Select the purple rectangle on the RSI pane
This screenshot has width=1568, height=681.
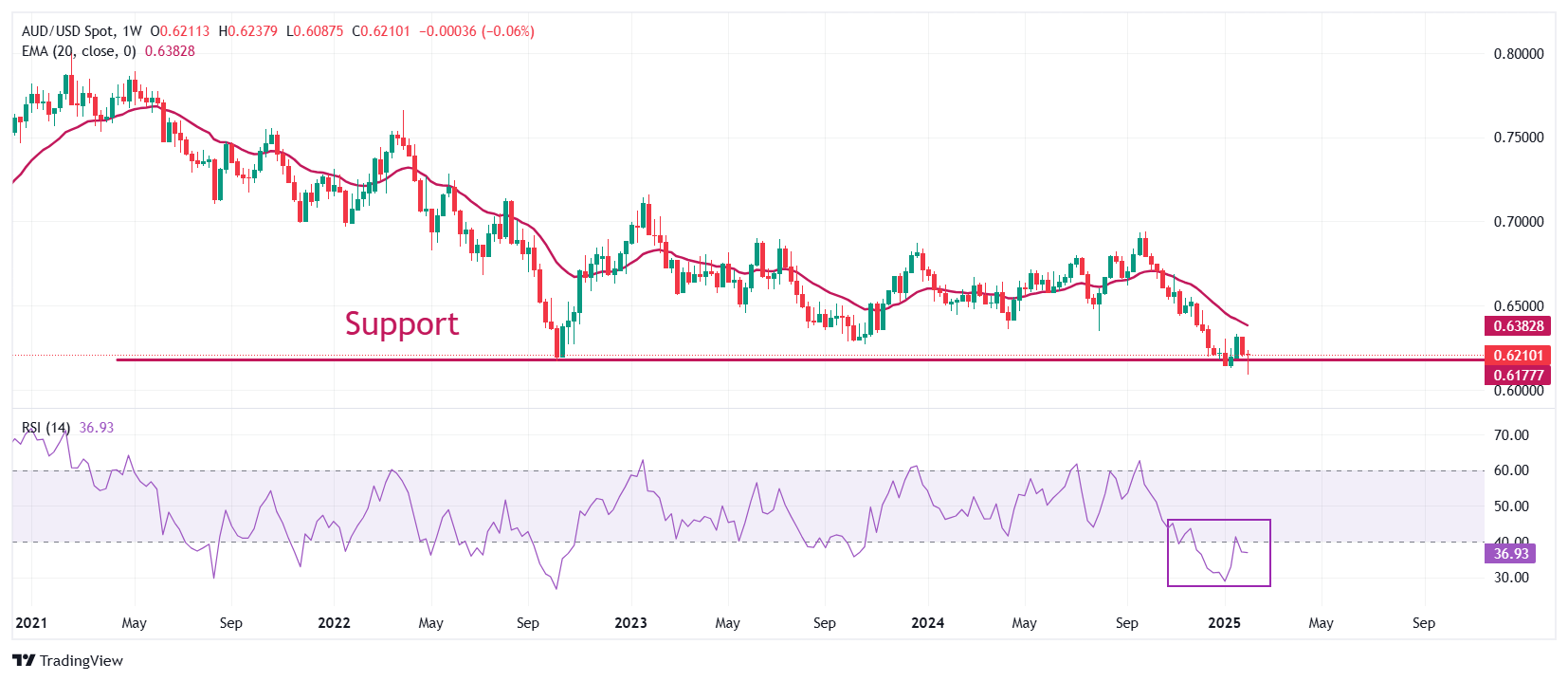1218,521
